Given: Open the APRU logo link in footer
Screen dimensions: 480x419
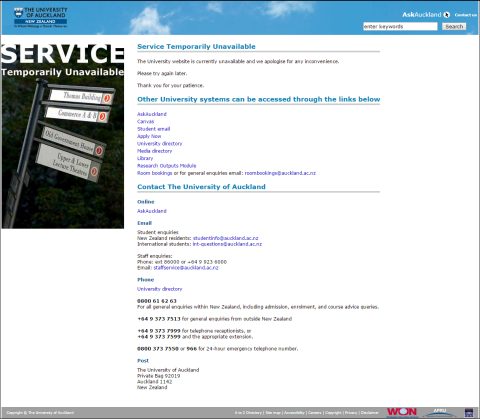Looking at the screenshot, I should tap(440, 412).
